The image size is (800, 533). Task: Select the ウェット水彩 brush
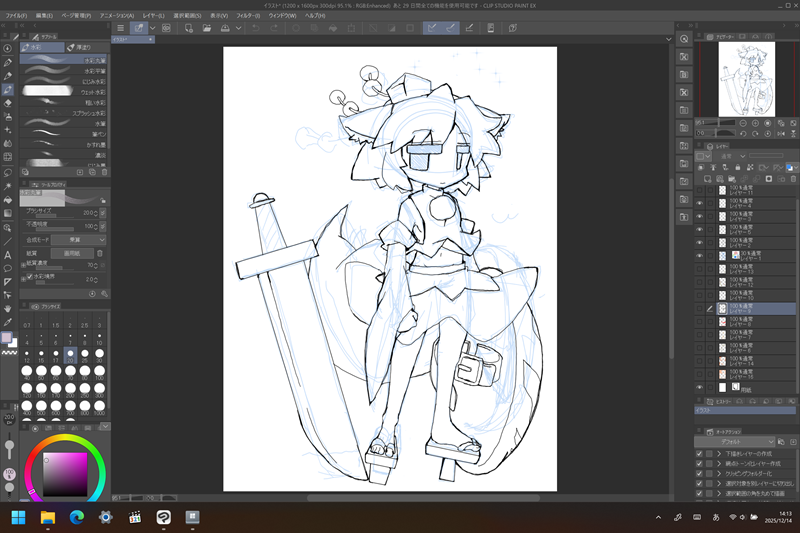(63, 92)
